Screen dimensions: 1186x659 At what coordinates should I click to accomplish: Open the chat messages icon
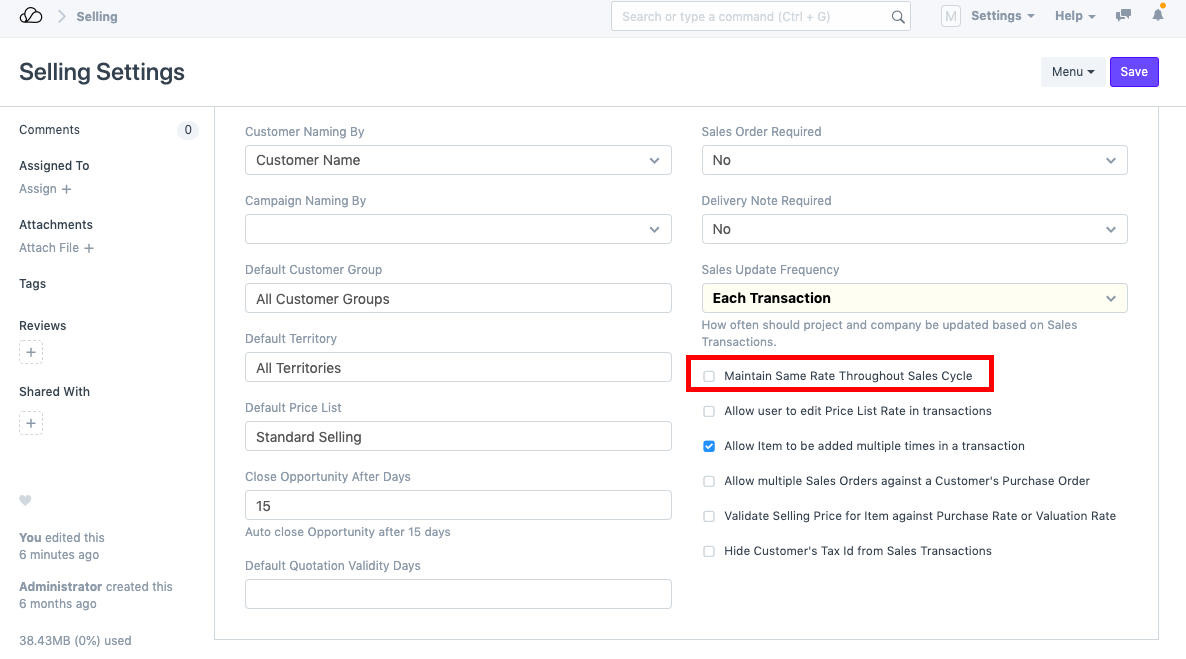pyautogui.click(x=1124, y=16)
